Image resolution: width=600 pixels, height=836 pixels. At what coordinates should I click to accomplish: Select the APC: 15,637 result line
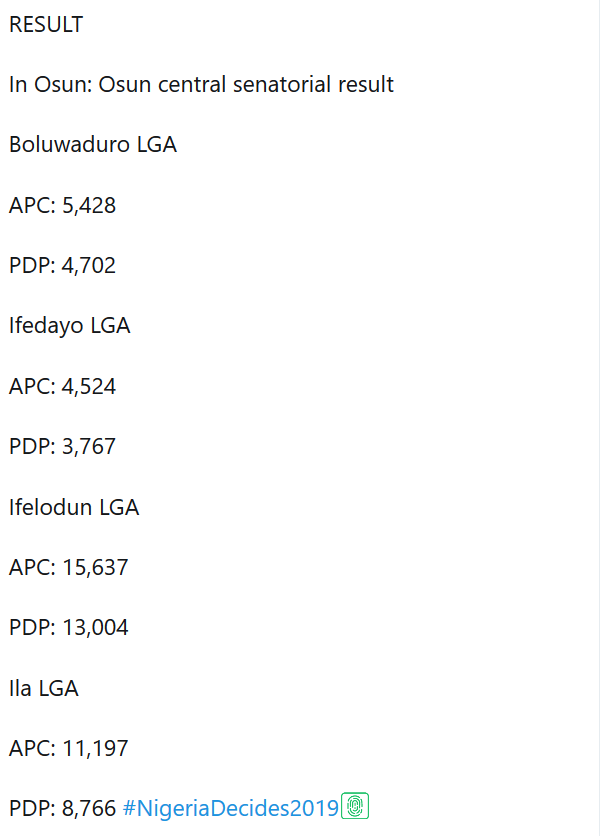click(68, 567)
